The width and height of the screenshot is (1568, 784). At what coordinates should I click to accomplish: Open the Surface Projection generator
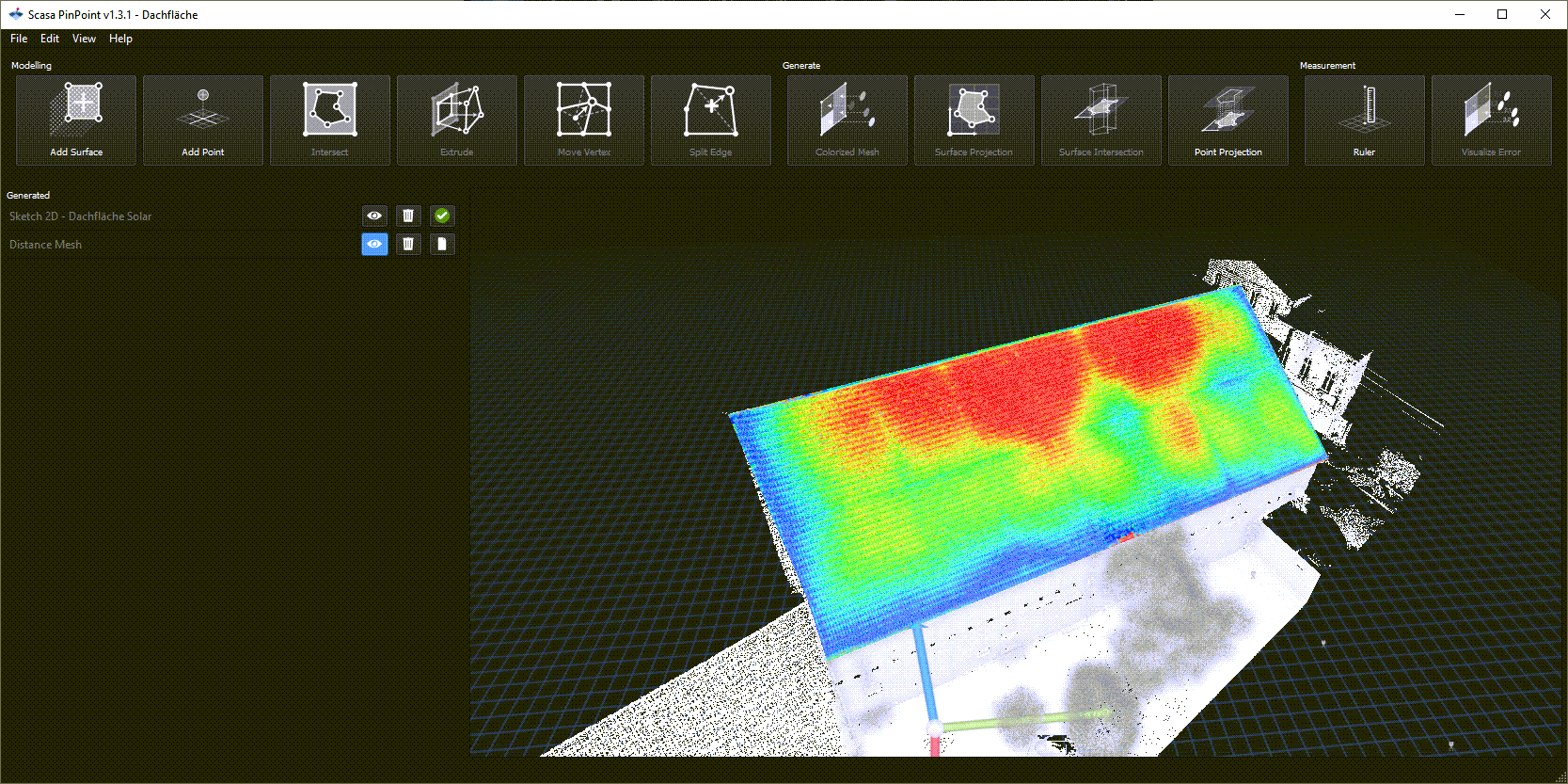pos(974,120)
